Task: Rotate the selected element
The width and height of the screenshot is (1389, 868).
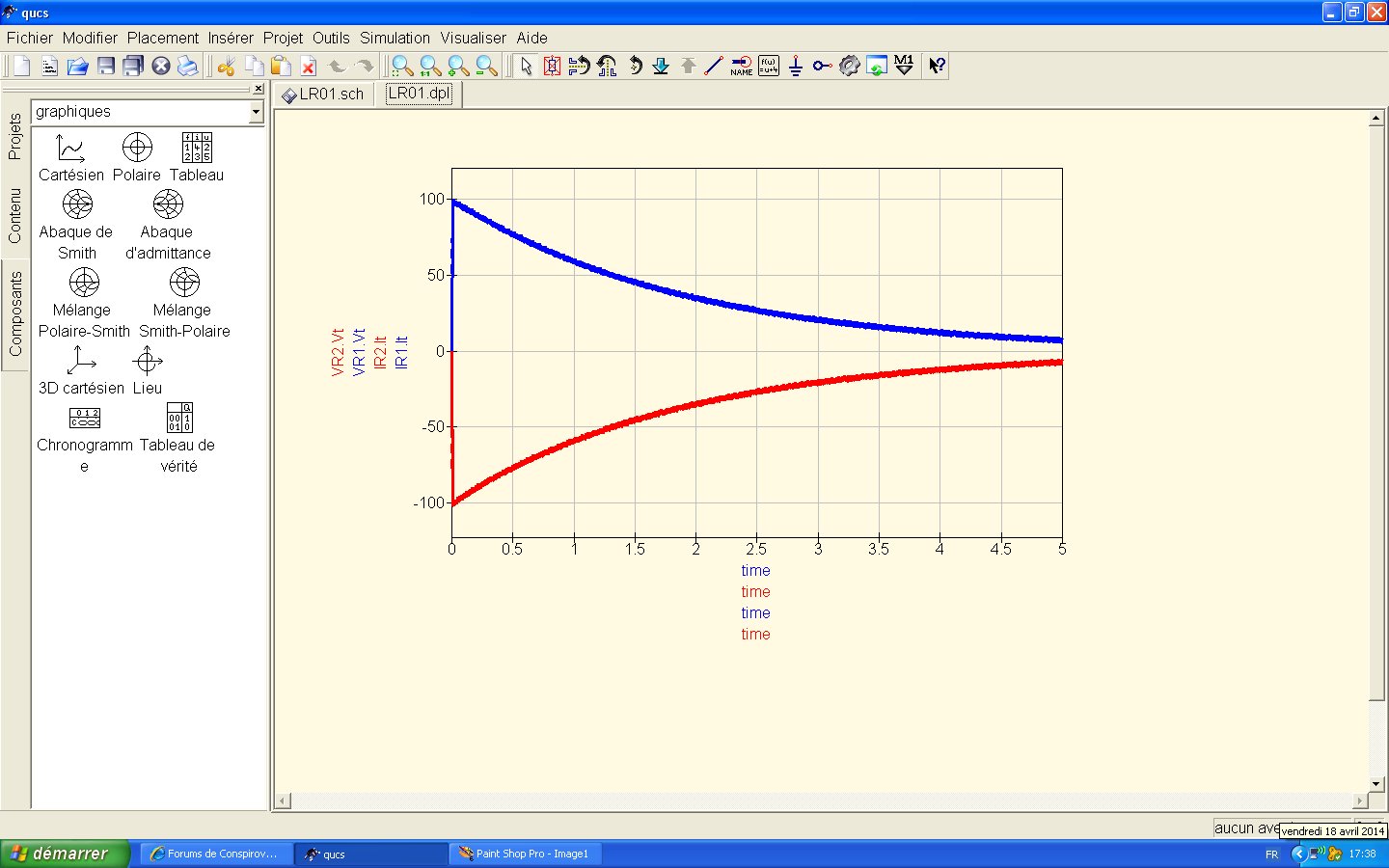Action: click(x=635, y=66)
